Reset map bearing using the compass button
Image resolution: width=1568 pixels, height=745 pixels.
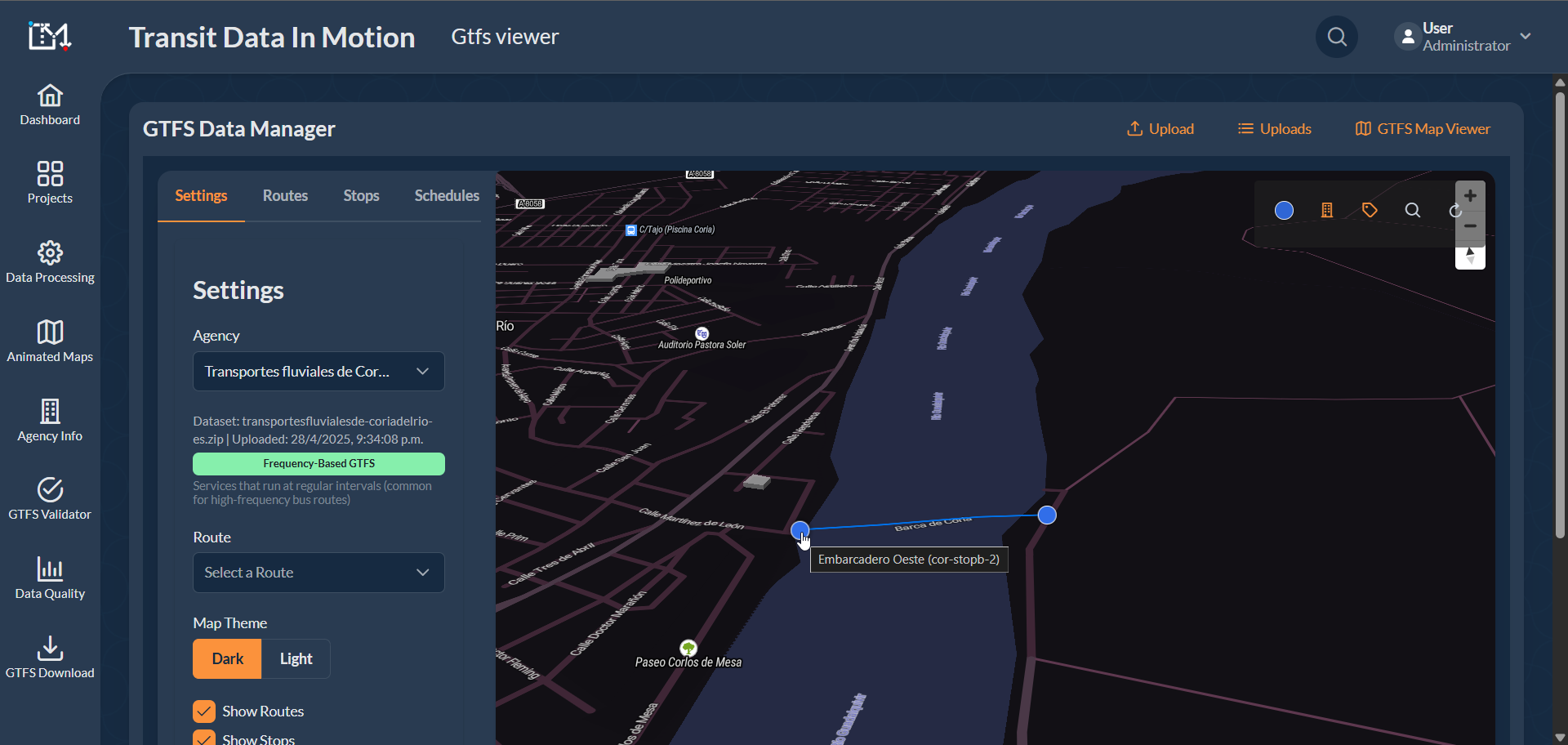1470,257
